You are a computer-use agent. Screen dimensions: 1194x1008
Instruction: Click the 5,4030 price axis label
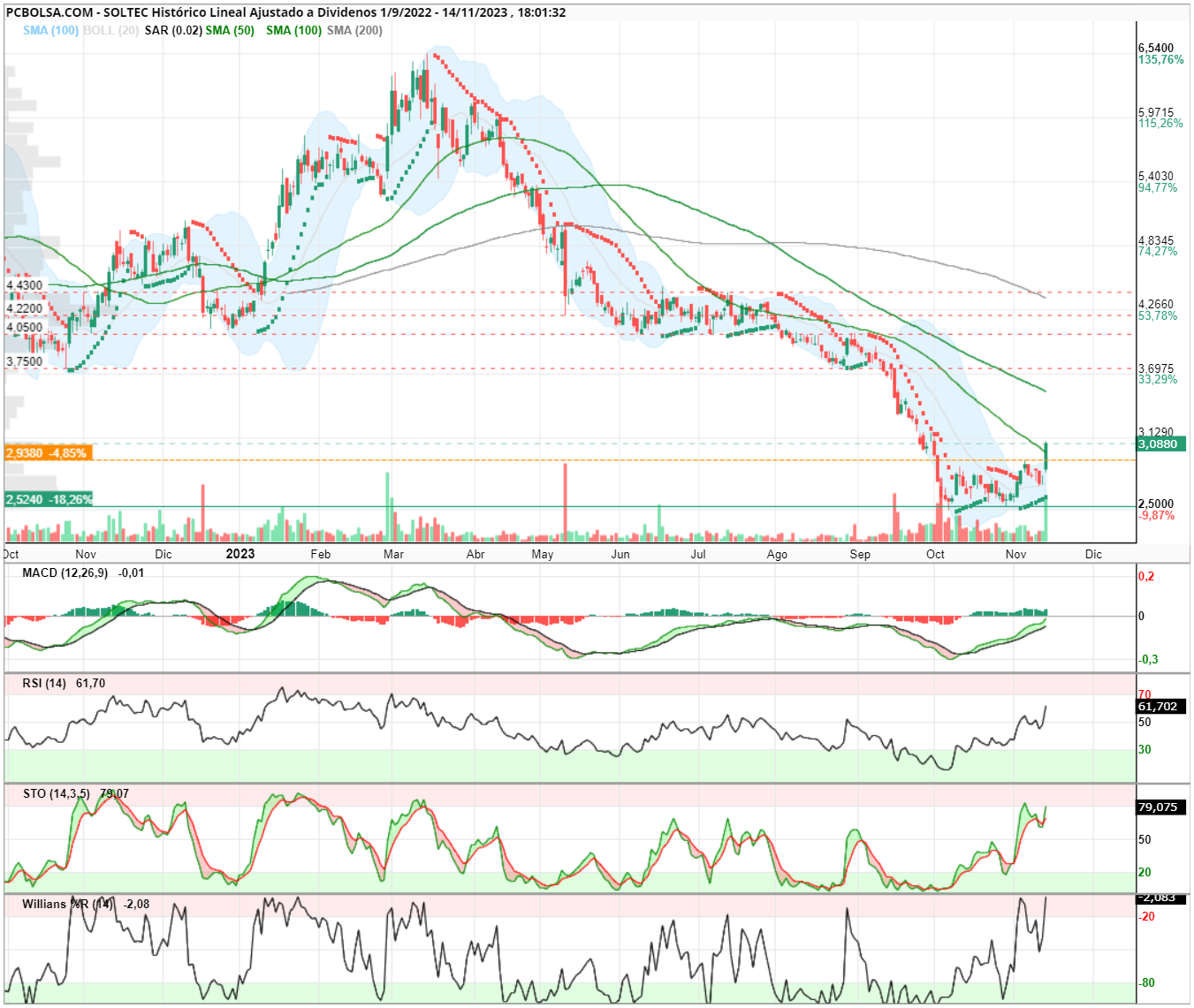pyautogui.click(x=1156, y=177)
